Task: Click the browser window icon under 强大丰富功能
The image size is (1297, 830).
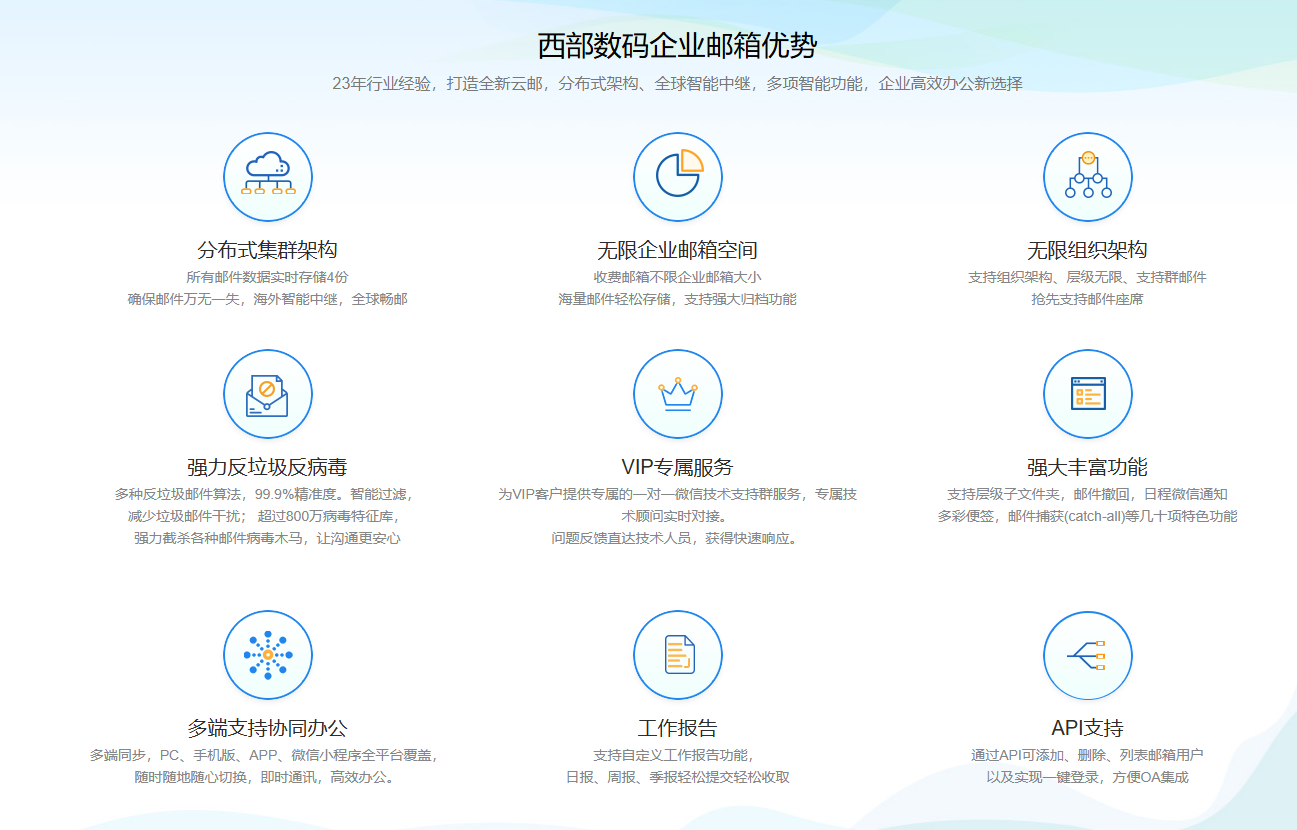Action: click(1088, 393)
